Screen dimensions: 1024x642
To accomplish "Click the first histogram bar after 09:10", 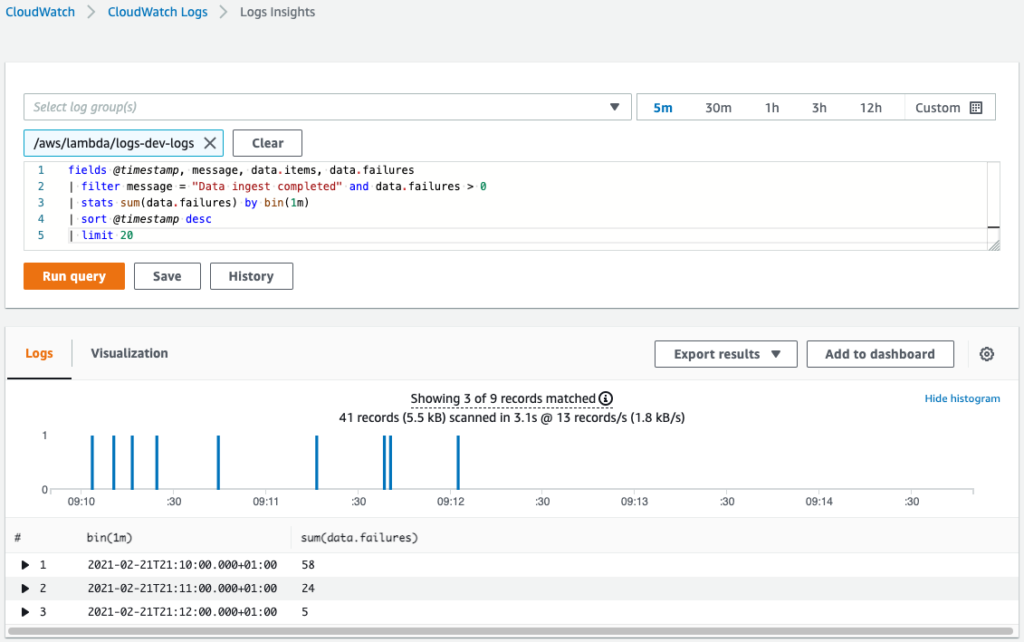I will click(92, 462).
